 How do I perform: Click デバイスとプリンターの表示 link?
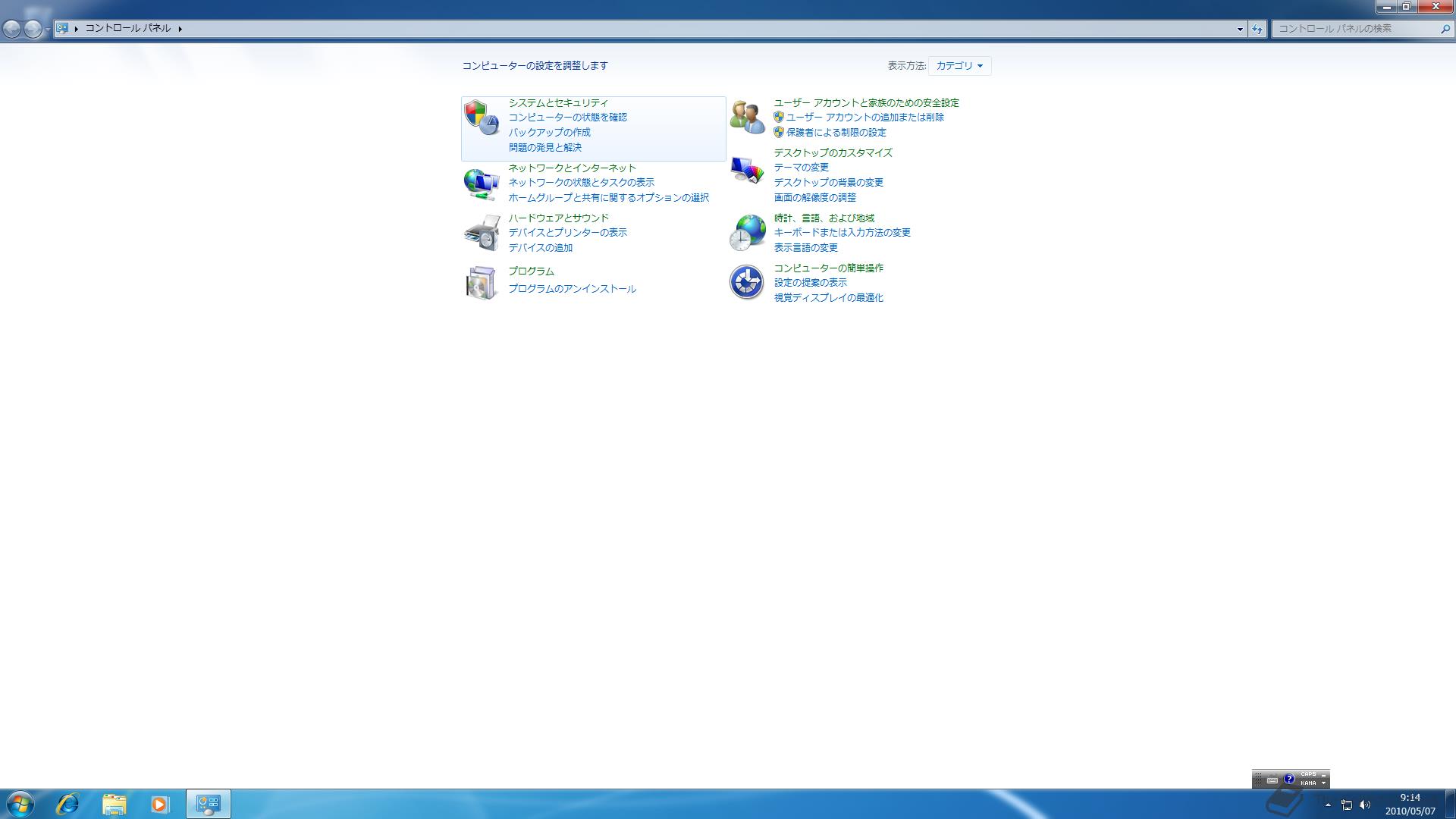[x=567, y=232]
